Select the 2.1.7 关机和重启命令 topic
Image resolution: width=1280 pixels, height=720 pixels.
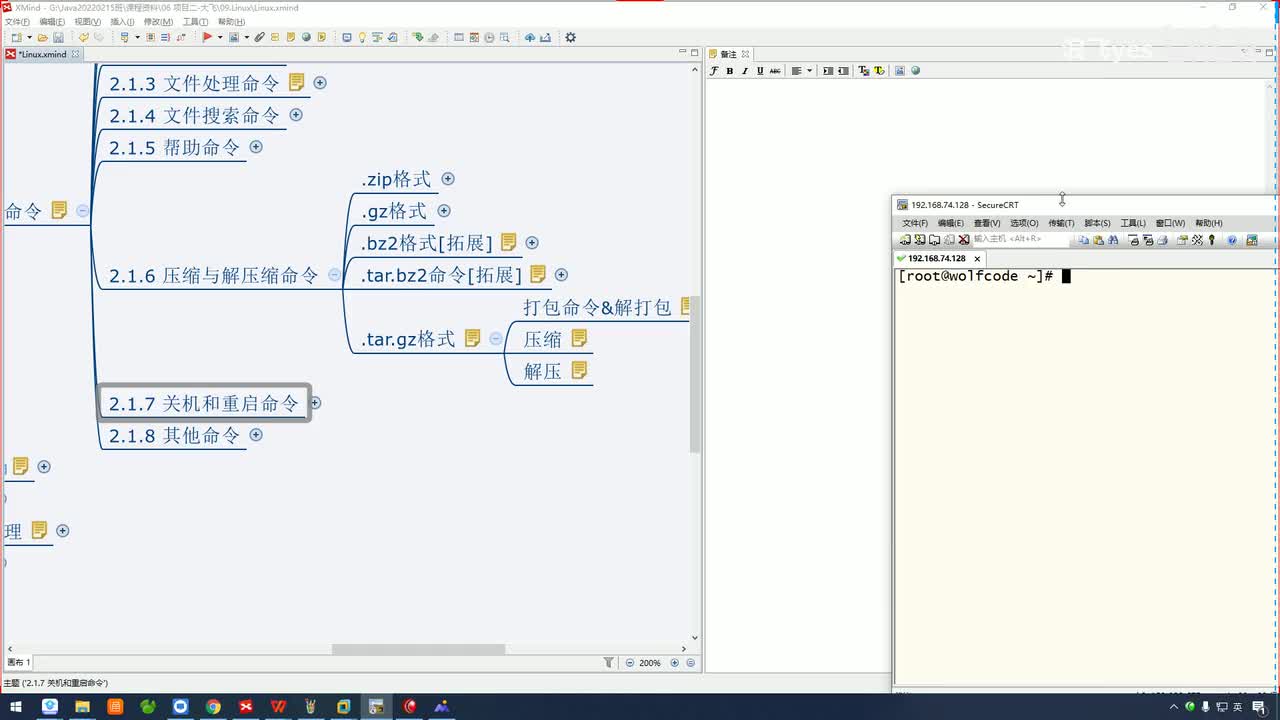click(204, 403)
